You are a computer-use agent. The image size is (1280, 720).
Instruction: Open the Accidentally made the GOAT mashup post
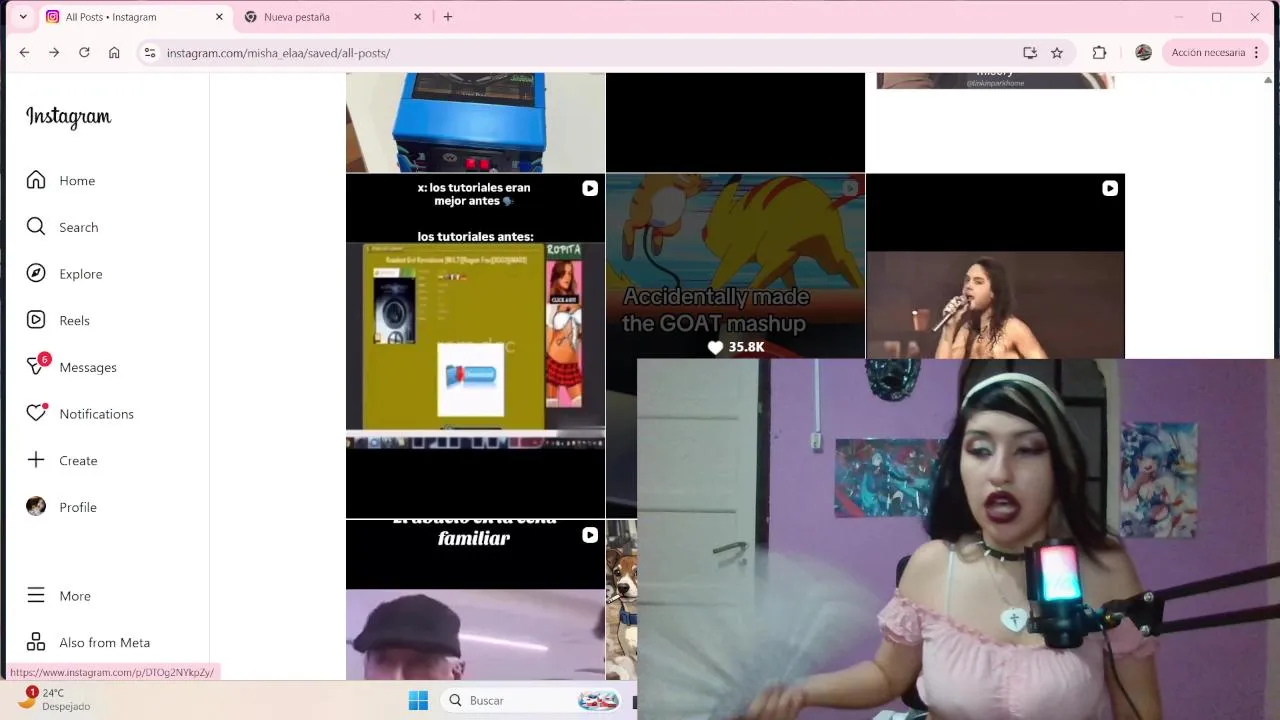pos(735,266)
